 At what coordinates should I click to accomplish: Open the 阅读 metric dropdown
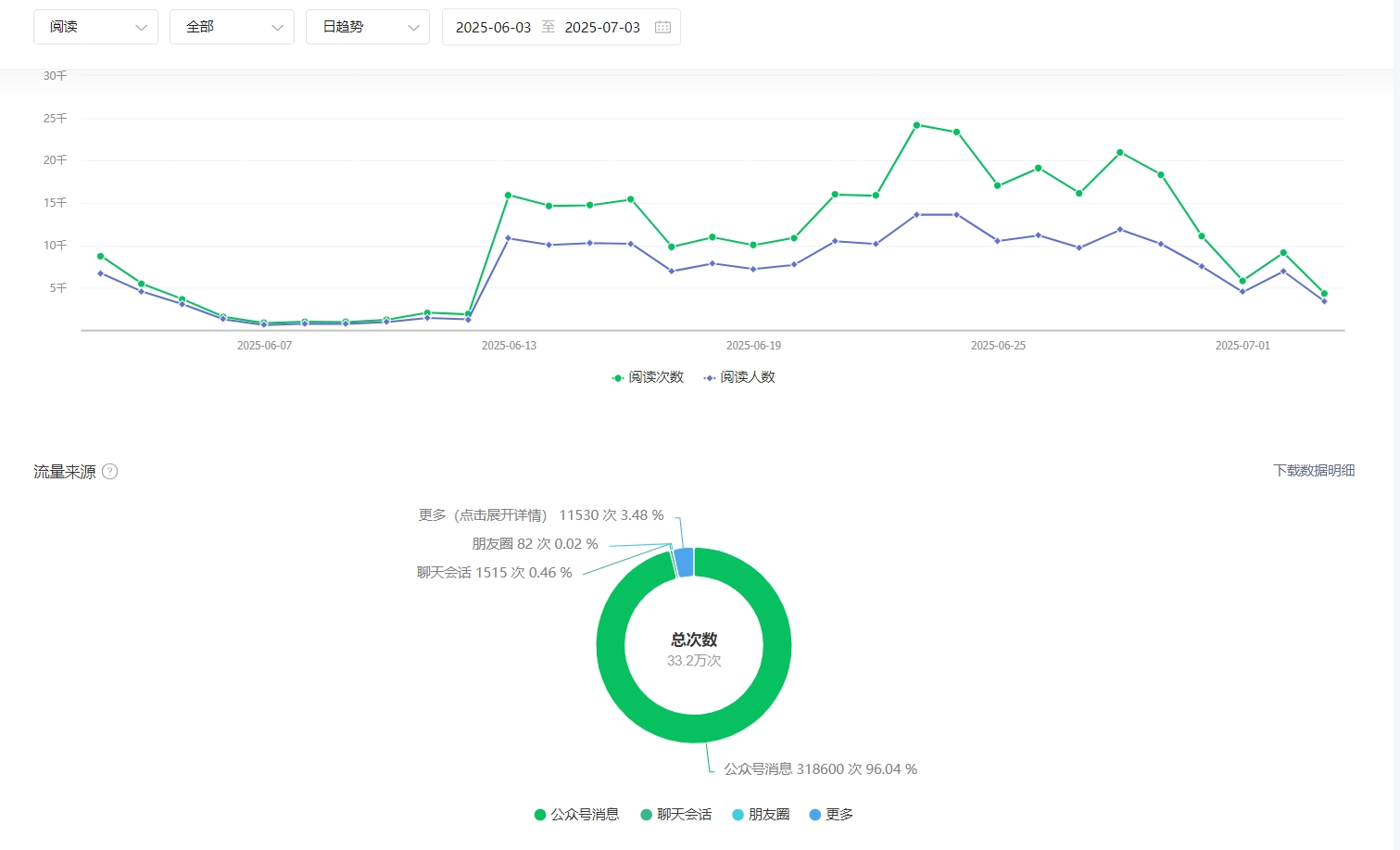[95, 27]
